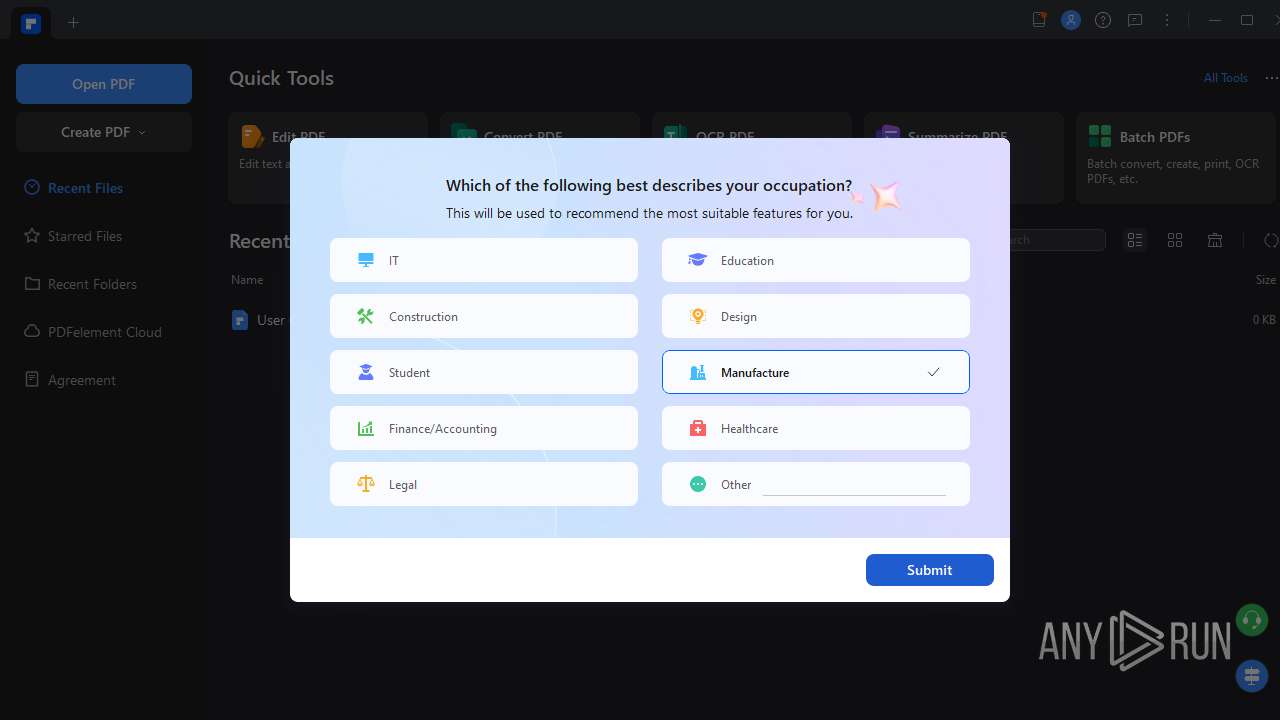
Task: Click the Starred Files star icon
Action: [32, 236]
